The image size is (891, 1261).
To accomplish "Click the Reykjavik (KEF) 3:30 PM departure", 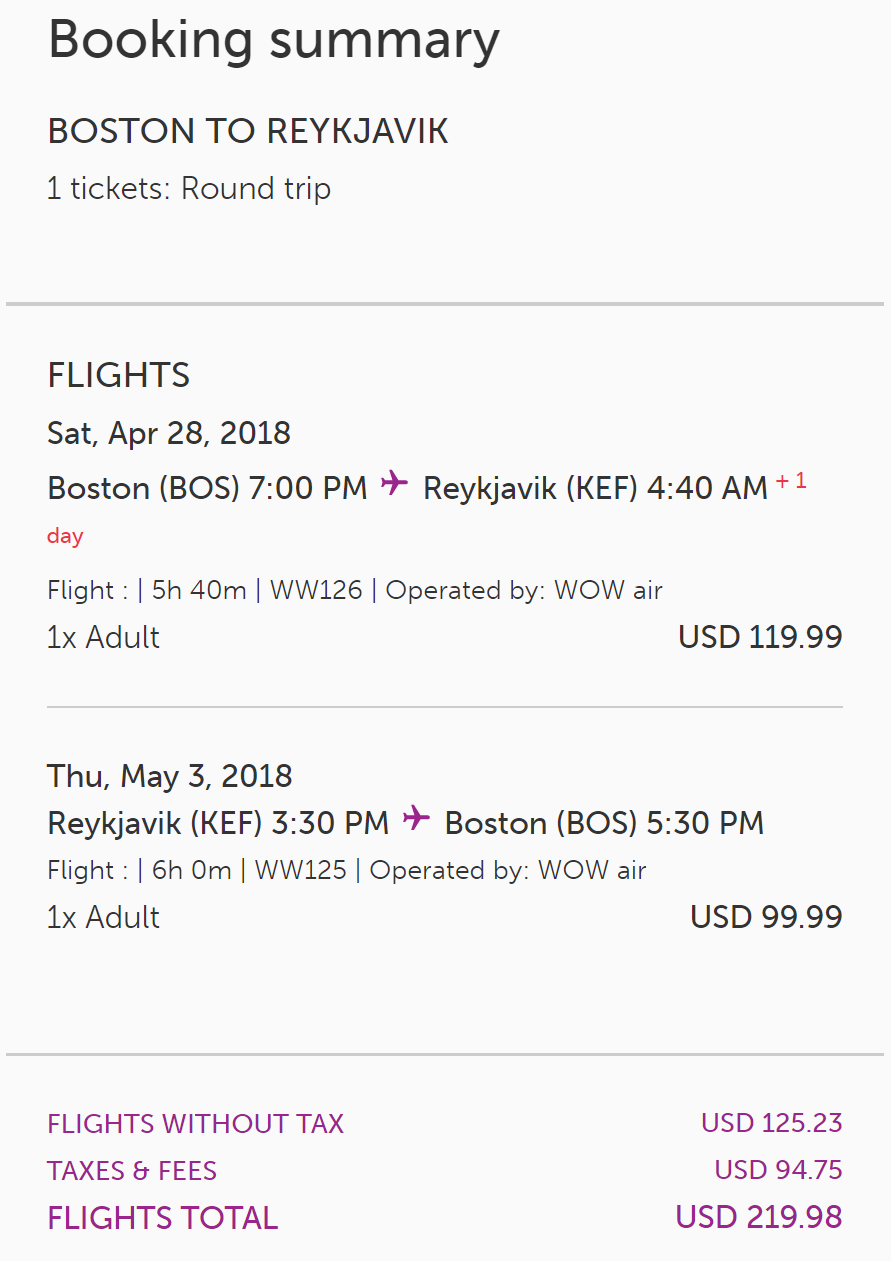I will (218, 823).
